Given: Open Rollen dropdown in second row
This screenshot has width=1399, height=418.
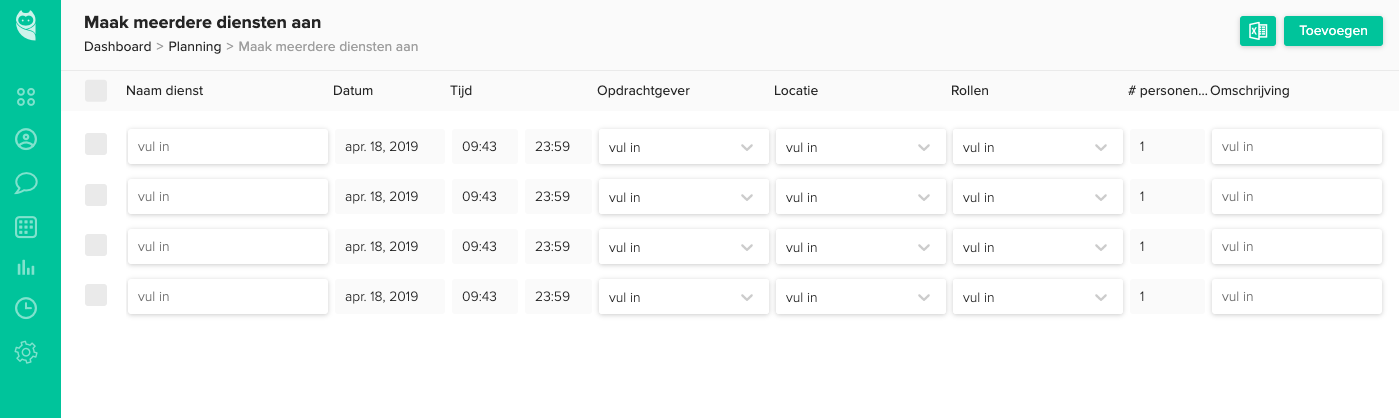Looking at the screenshot, I should click(1038, 197).
